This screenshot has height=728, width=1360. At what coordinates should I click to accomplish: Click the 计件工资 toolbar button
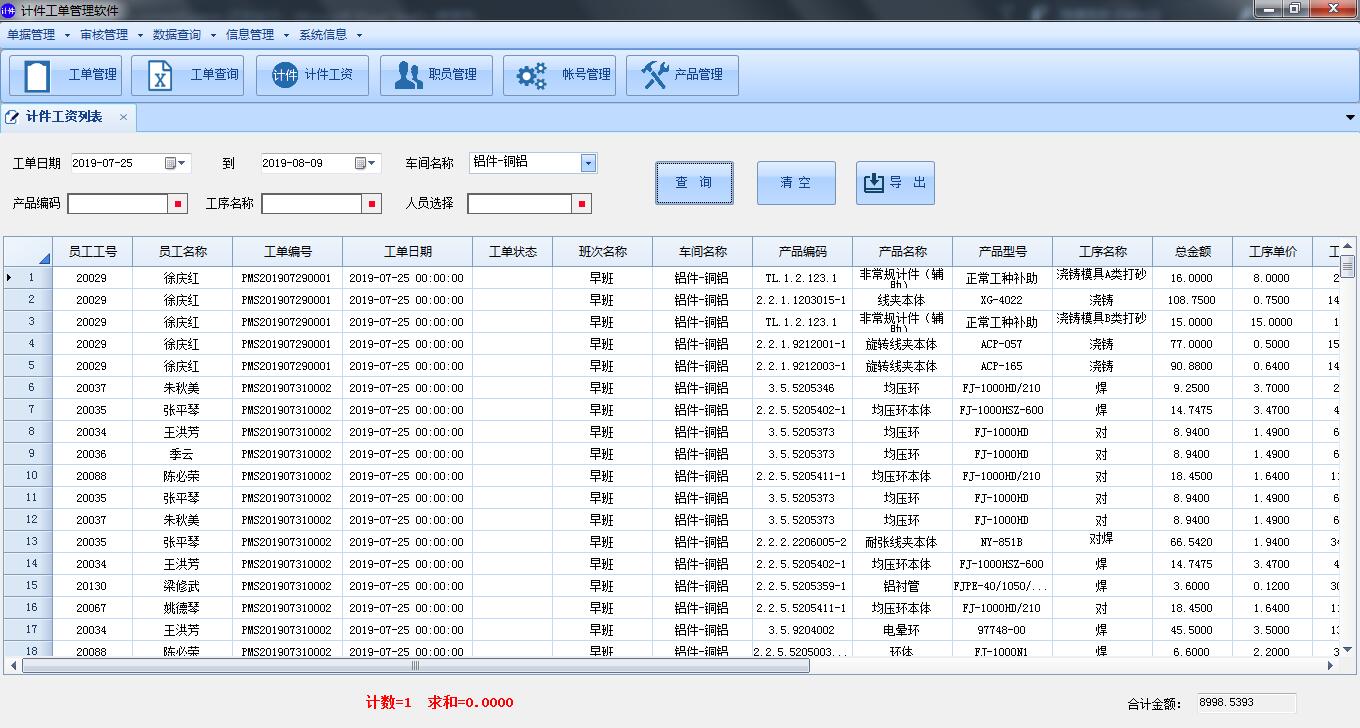click(312, 75)
